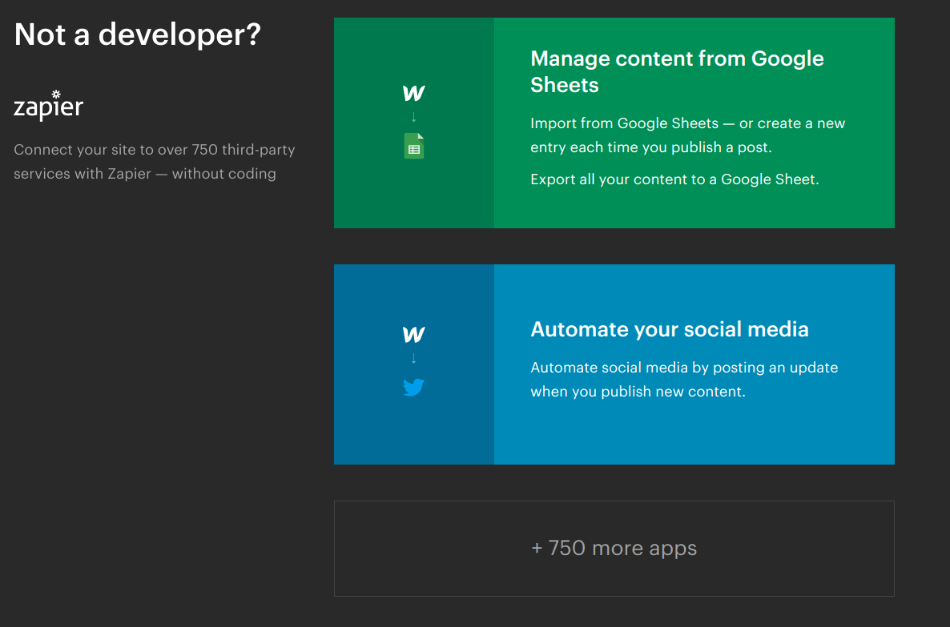The image size is (950, 627).
Task: Click the arrow between Webflow and Twitter icons
Action: coord(414,359)
